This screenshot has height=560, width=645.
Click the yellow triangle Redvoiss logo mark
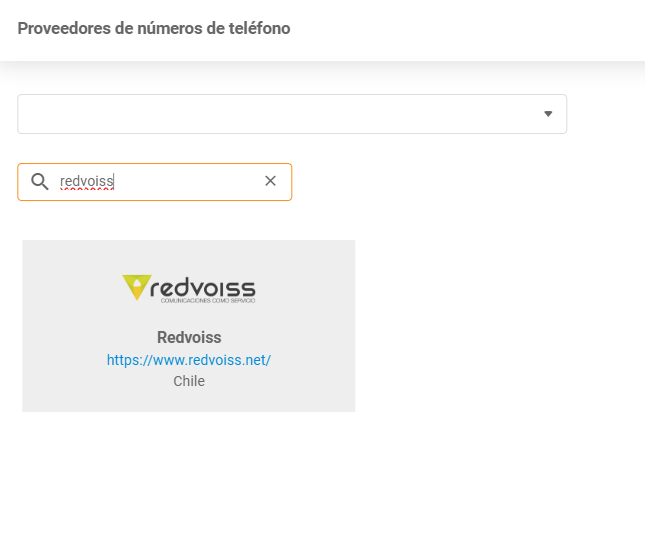(137, 288)
